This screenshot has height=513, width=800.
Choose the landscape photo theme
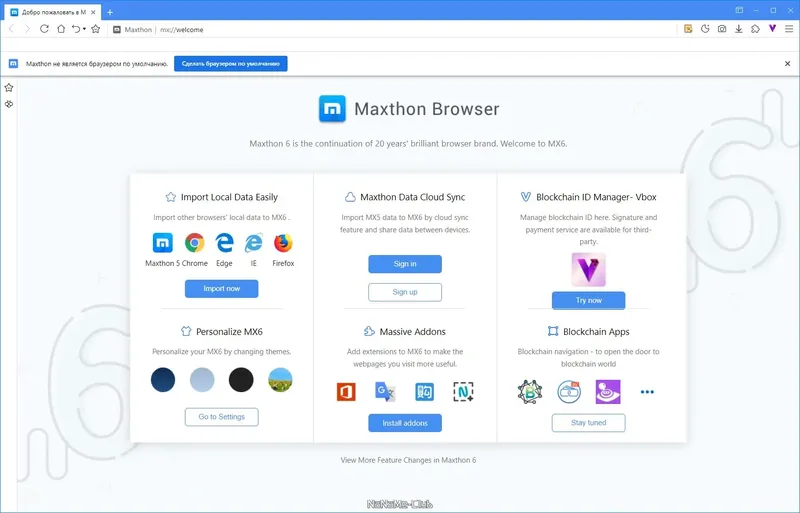[280, 380]
